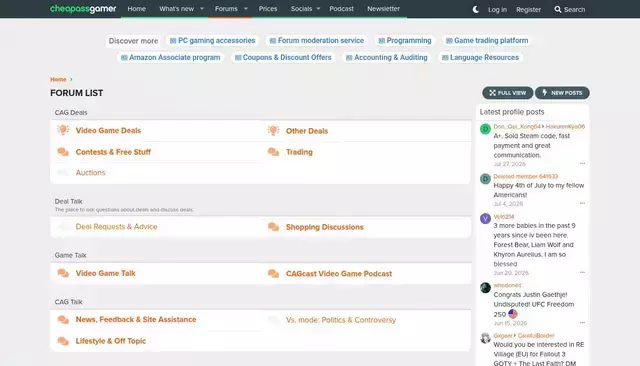Open the Game Talk category heading
Screen dimensions: 640x366
[70, 255]
